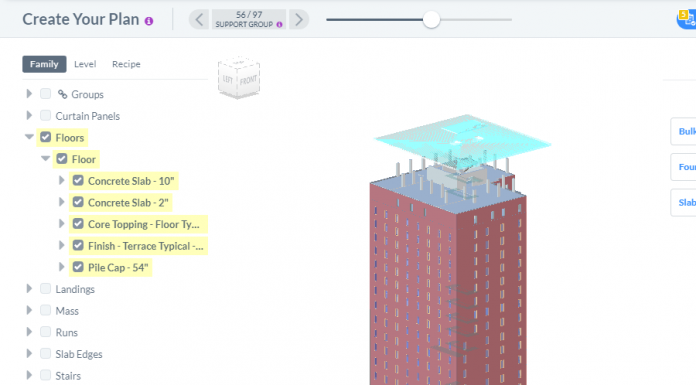The height and width of the screenshot is (385, 696).
Task: Click the previous support group arrow
Action: tap(199, 20)
